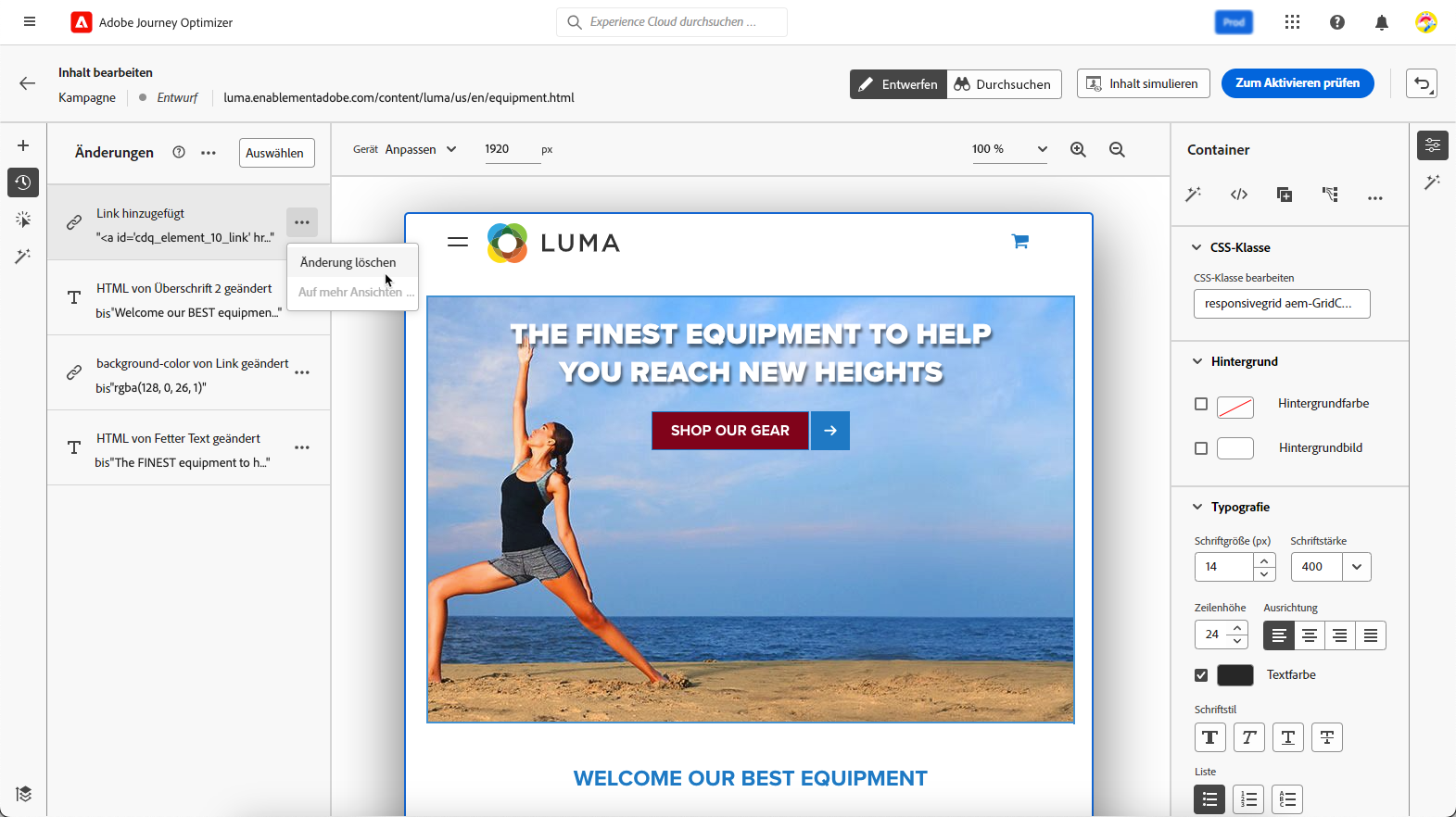Open the user profile avatar
Image resolution: width=1456 pixels, height=817 pixels.
click(1426, 22)
